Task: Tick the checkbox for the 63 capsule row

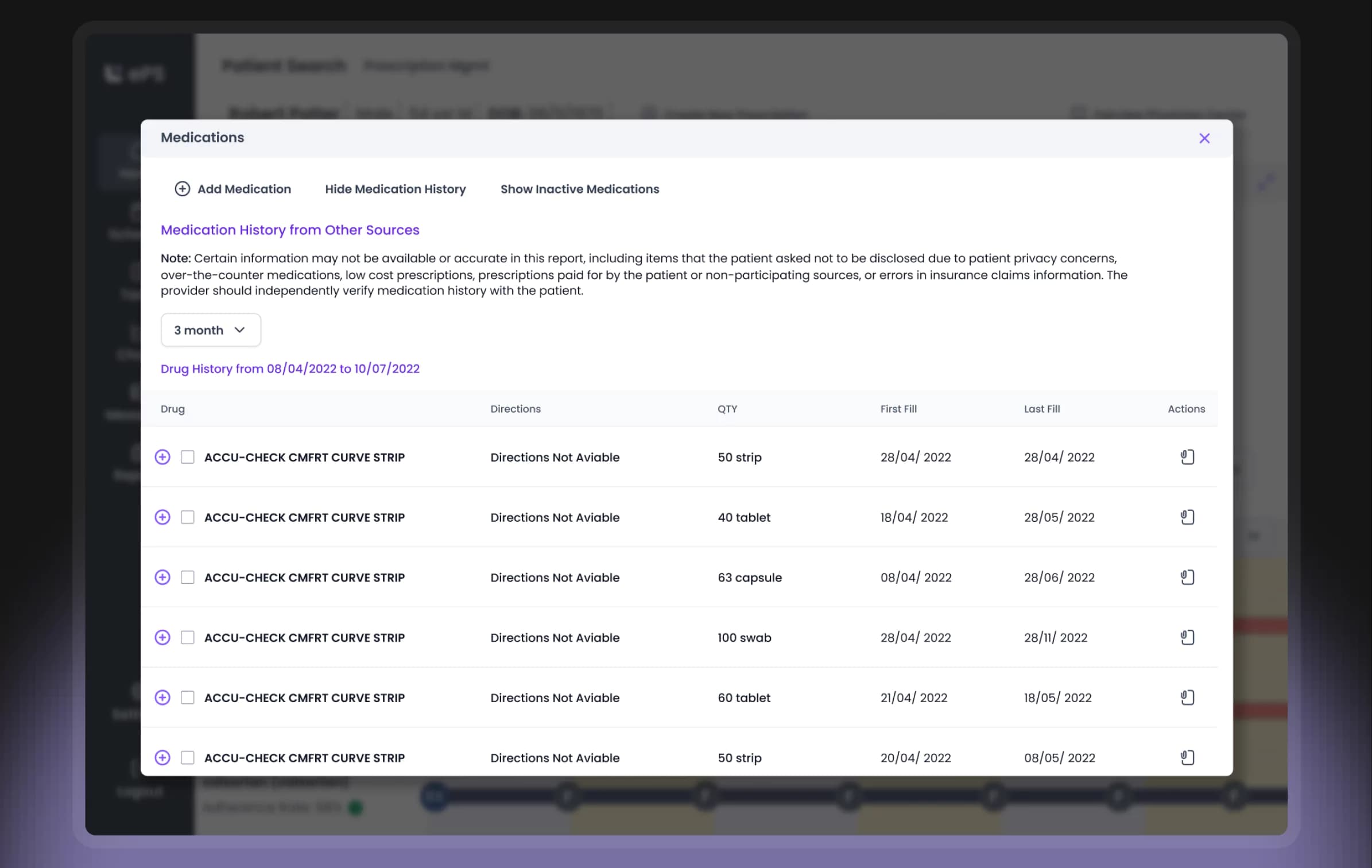Action: click(x=188, y=577)
